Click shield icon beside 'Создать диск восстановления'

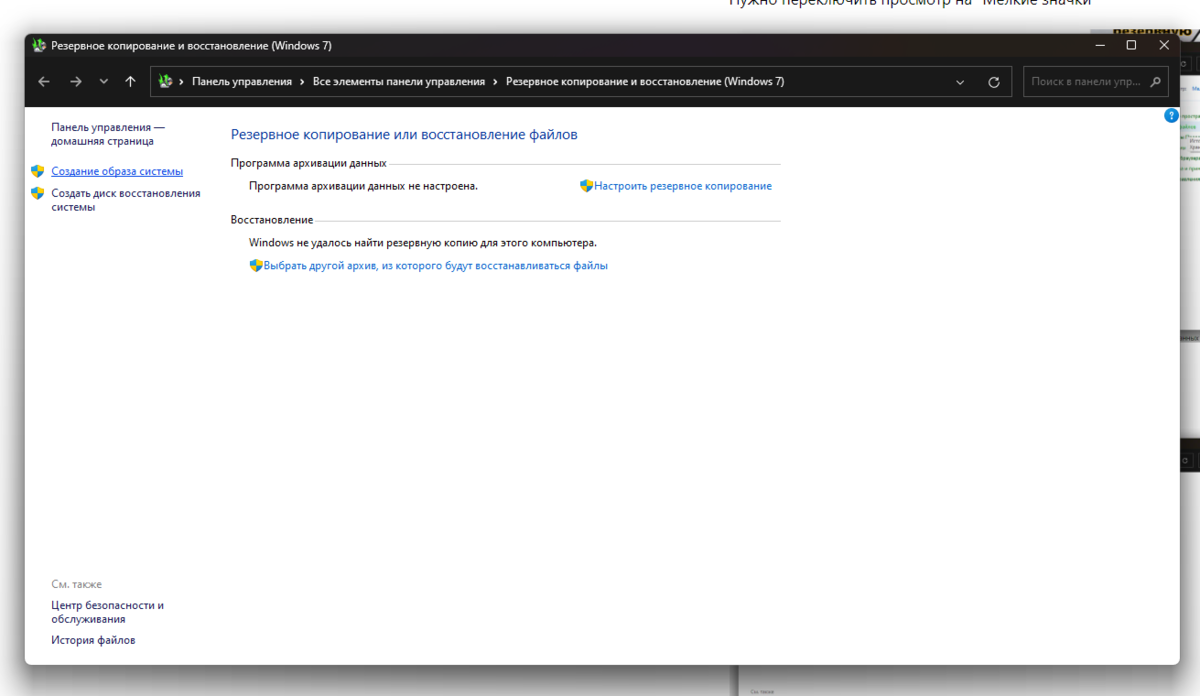coord(38,193)
